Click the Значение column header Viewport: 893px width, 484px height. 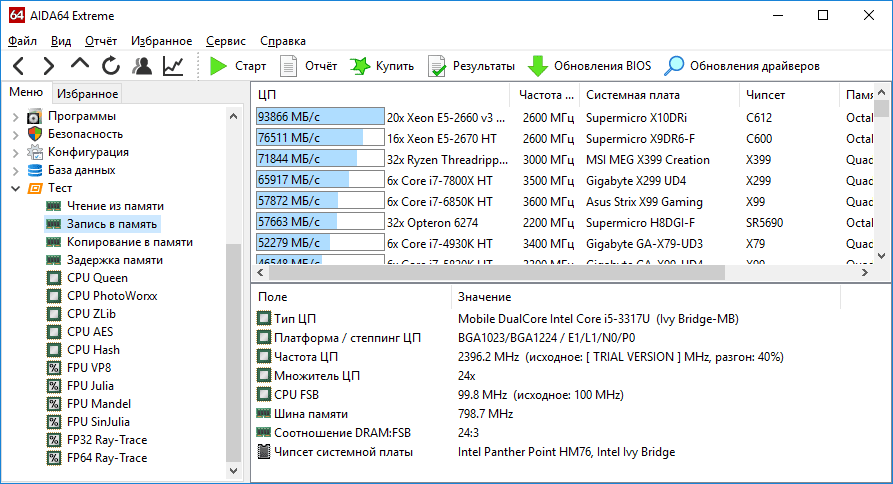pyautogui.click(x=646, y=297)
